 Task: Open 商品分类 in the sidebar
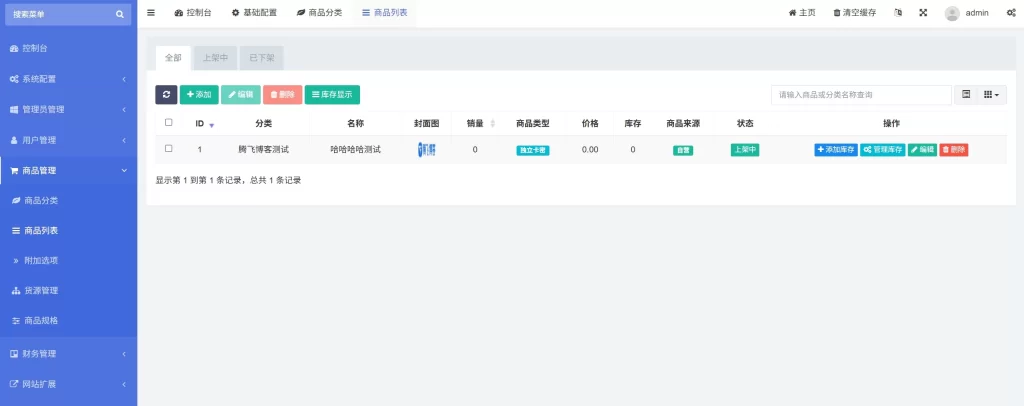(x=69, y=200)
